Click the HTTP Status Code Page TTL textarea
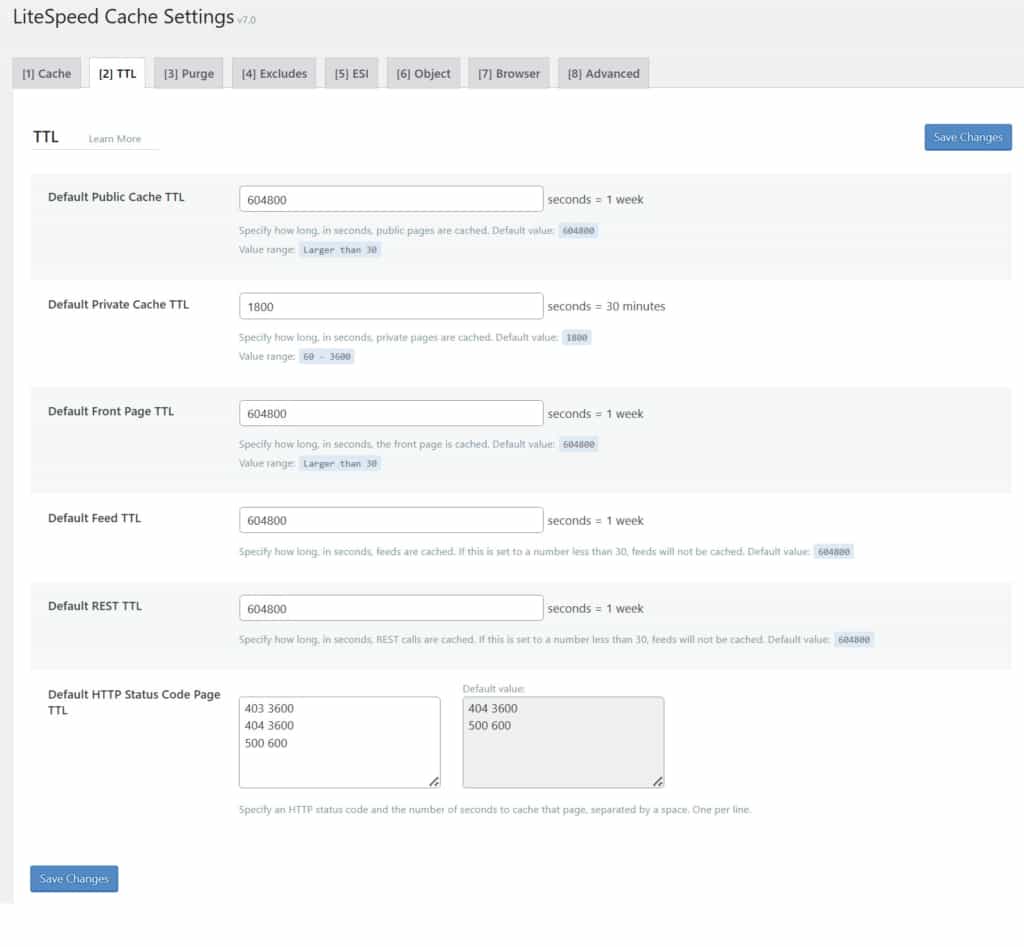1024x947 pixels. click(x=340, y=740)
